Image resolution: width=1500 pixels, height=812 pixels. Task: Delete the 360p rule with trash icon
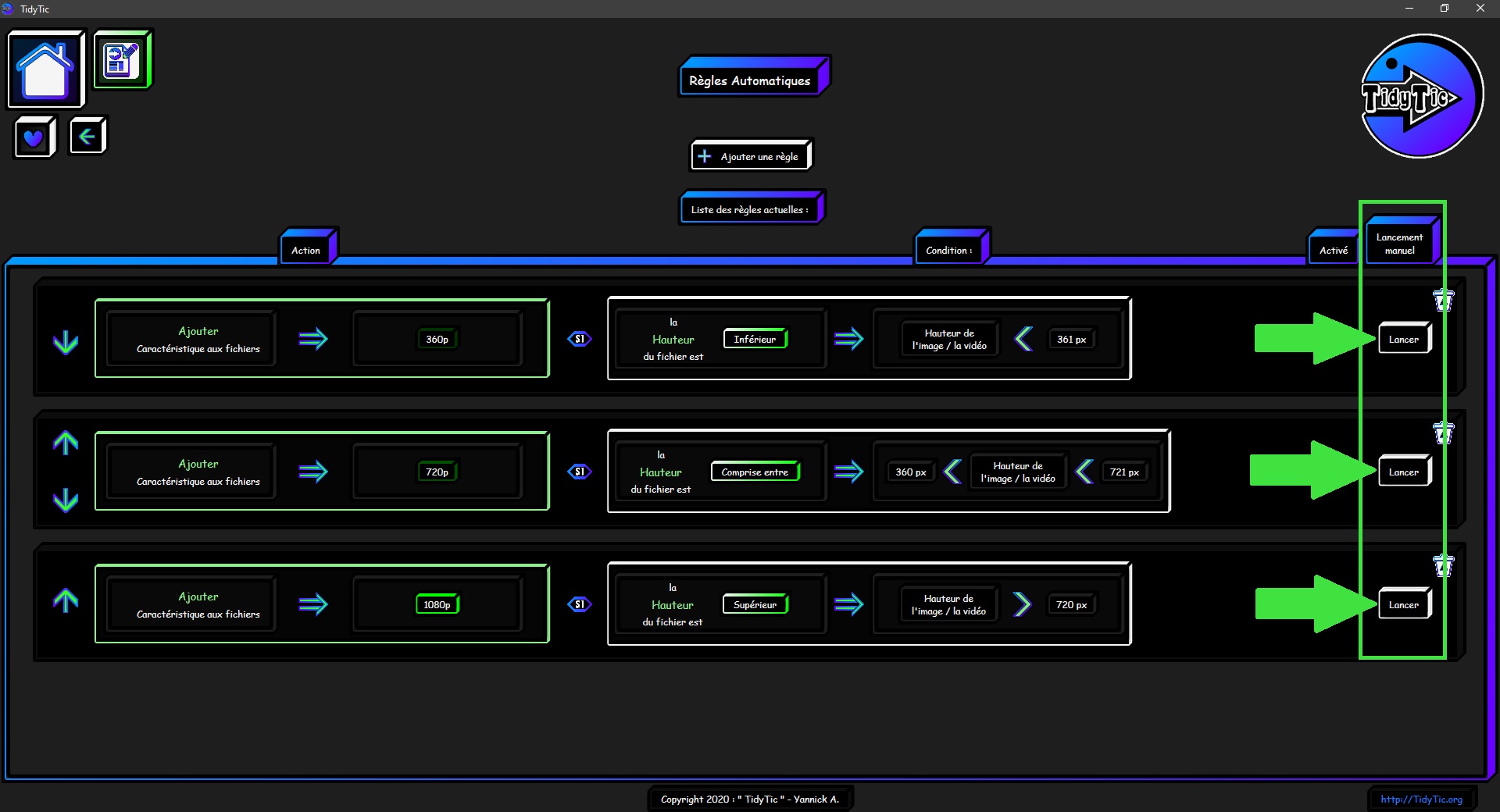coord(1443,301)
